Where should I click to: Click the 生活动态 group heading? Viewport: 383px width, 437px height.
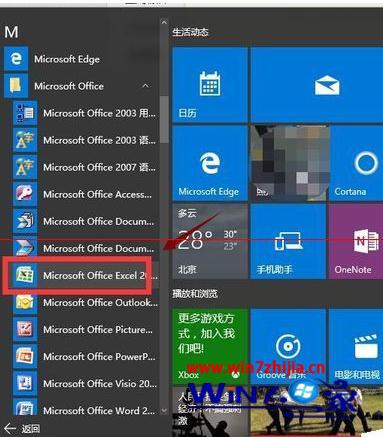pos(190,32)
